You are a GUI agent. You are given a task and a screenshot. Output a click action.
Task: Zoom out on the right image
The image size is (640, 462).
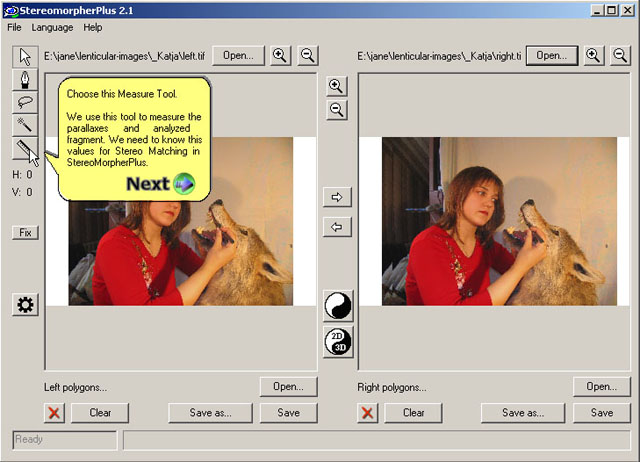pos(621,56)
